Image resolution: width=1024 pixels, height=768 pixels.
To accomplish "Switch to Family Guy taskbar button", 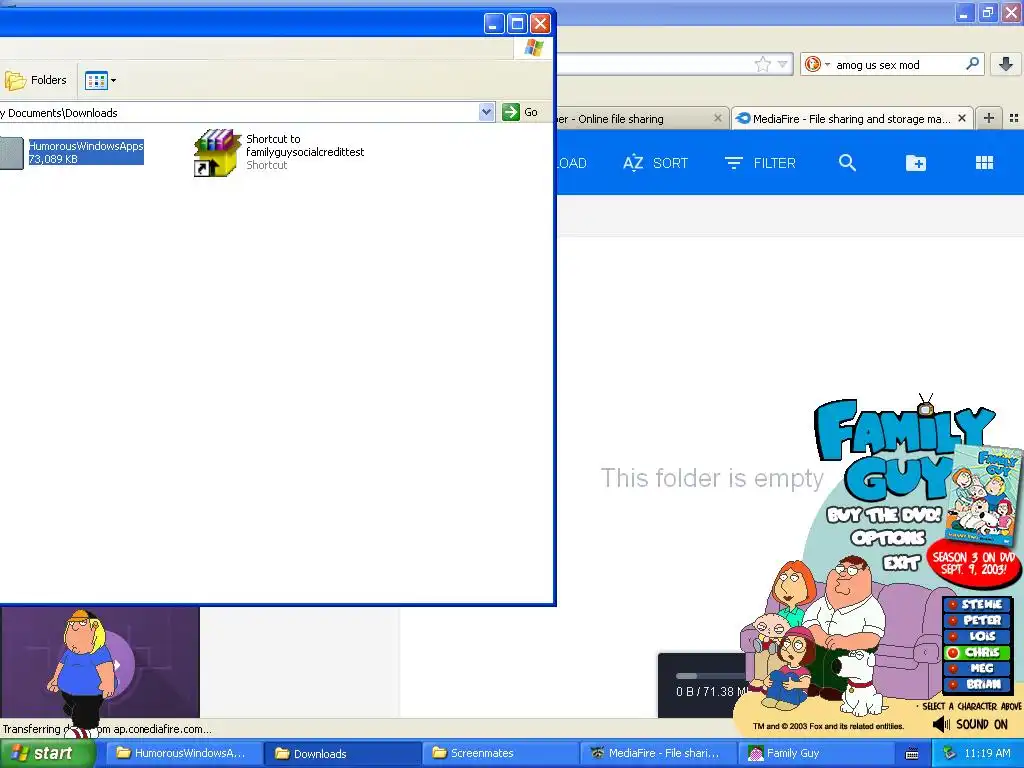I will coord(815,753).
